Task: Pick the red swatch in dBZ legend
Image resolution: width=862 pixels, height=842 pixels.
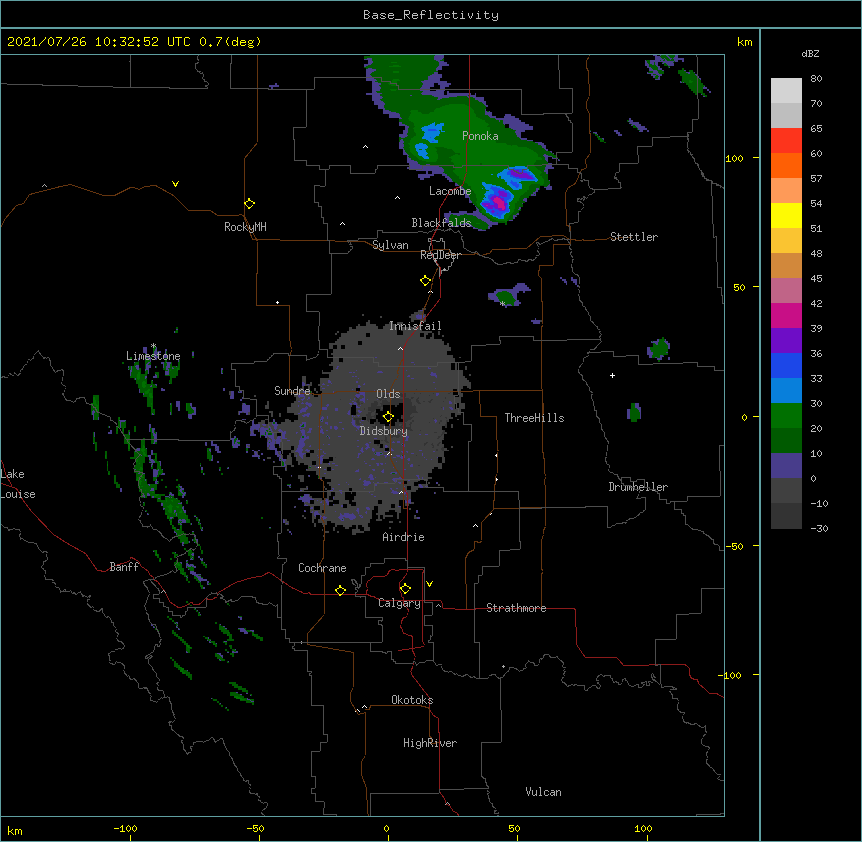Action: tap(786, 140)
